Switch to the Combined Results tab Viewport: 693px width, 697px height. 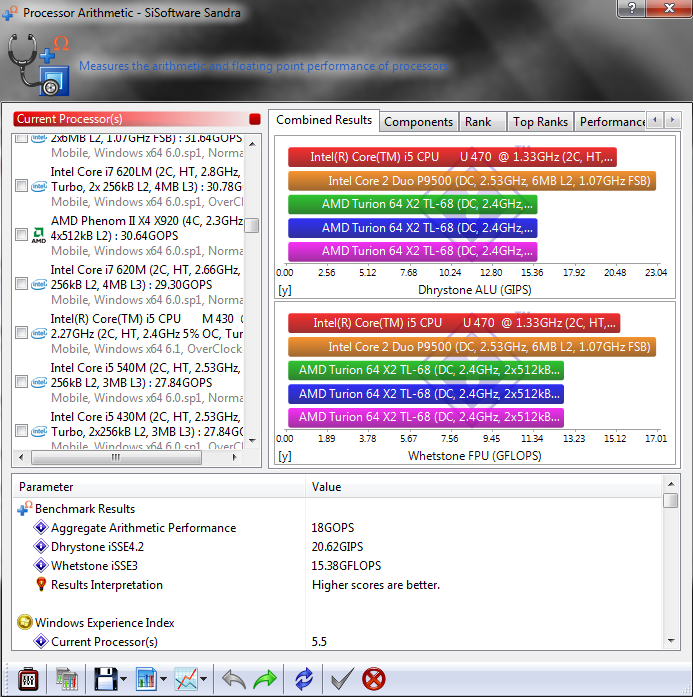click(324, 120)
